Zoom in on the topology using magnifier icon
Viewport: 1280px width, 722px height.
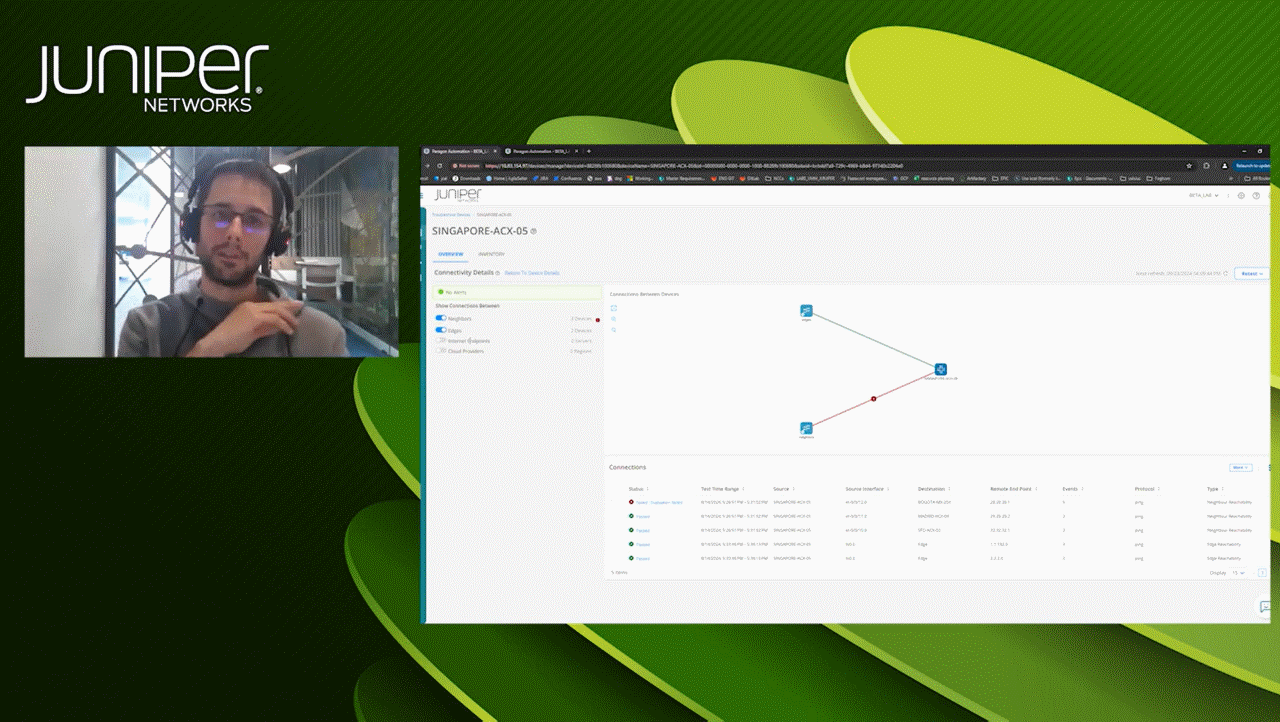click(x=613, y=319)
